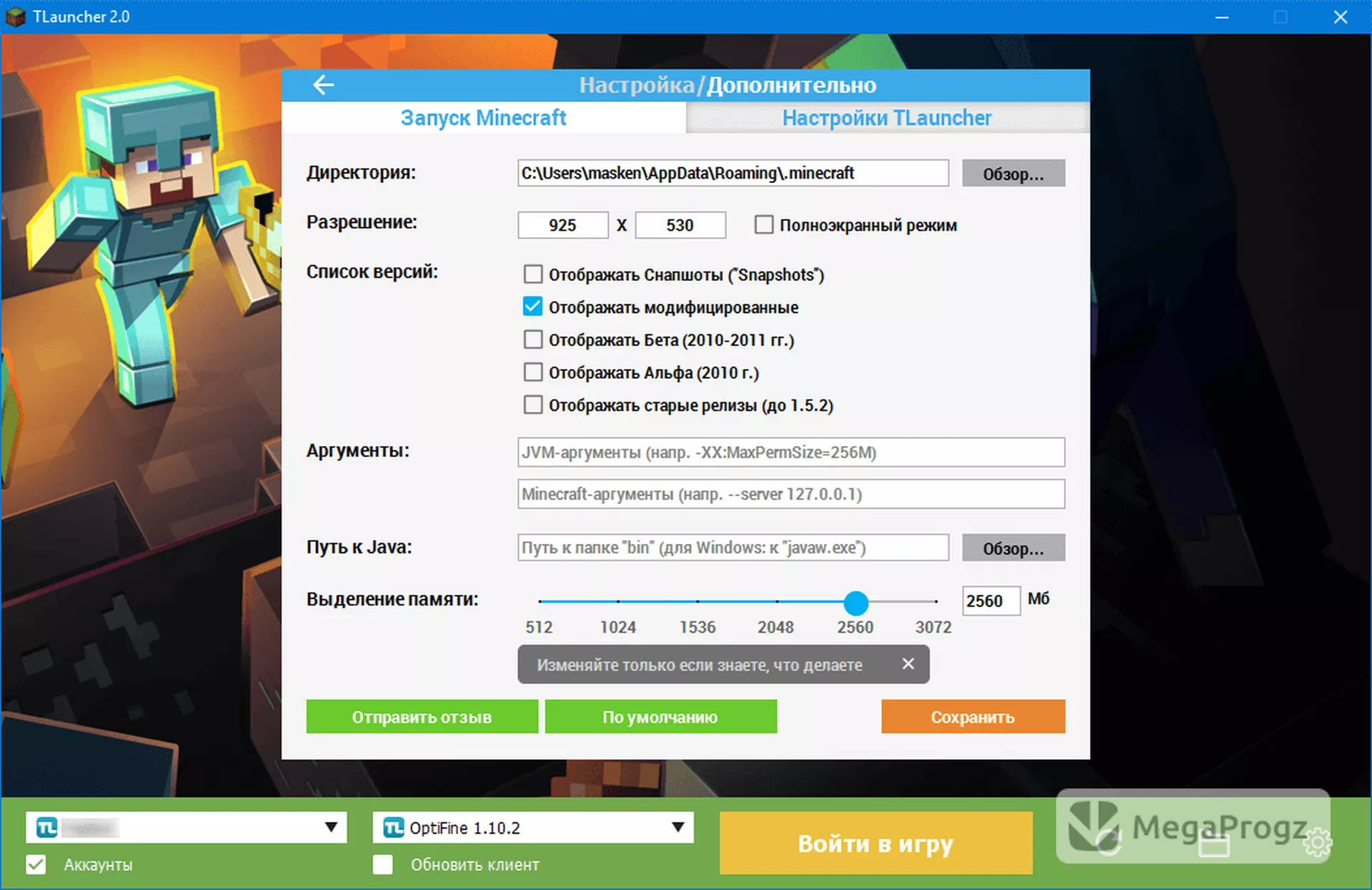
Task: Save settings with Сохранить button
Action: pyautogui.click(x=973, y=717)
